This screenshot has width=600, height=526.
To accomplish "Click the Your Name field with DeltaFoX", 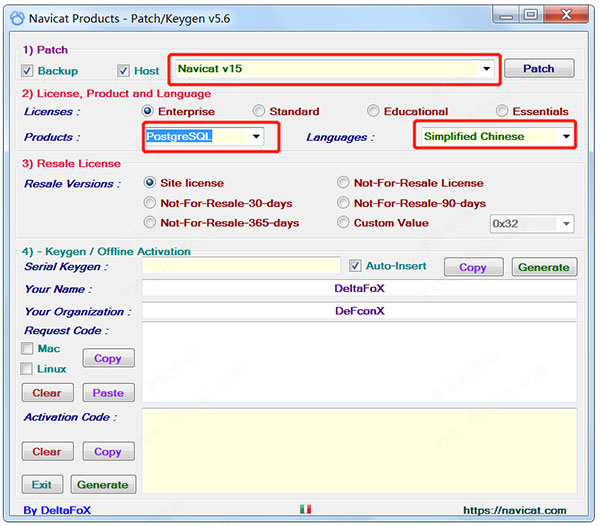I will (x=359, y=288).
